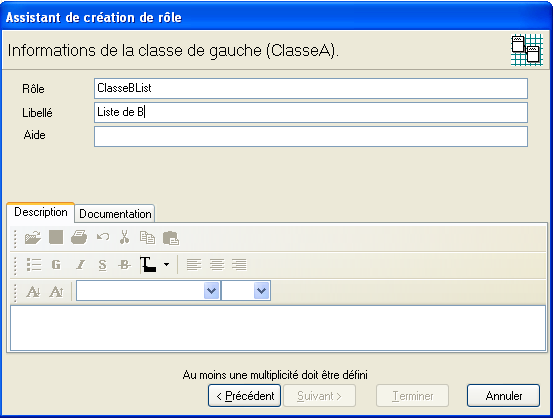553x418 pixels.
Task: Expand the font size combo box
Action: [261, 291]
